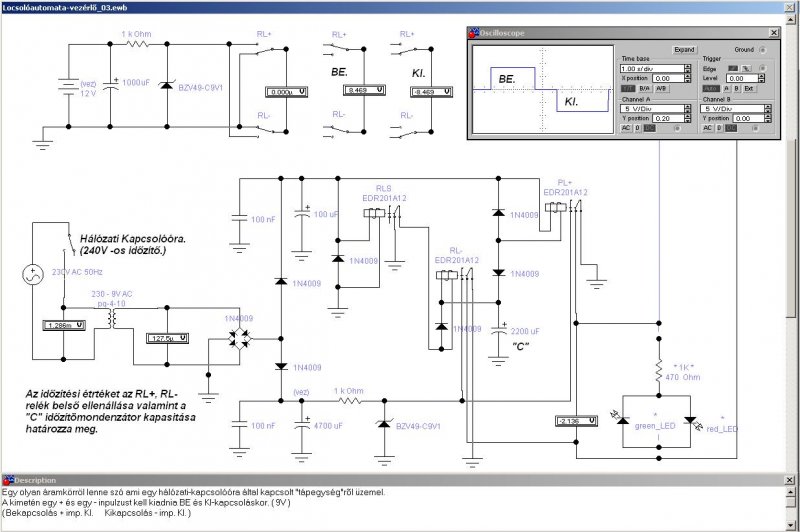Click the oscilloscope Ground terminal
This screenshot has height=532, width=800.
[762, 50]
